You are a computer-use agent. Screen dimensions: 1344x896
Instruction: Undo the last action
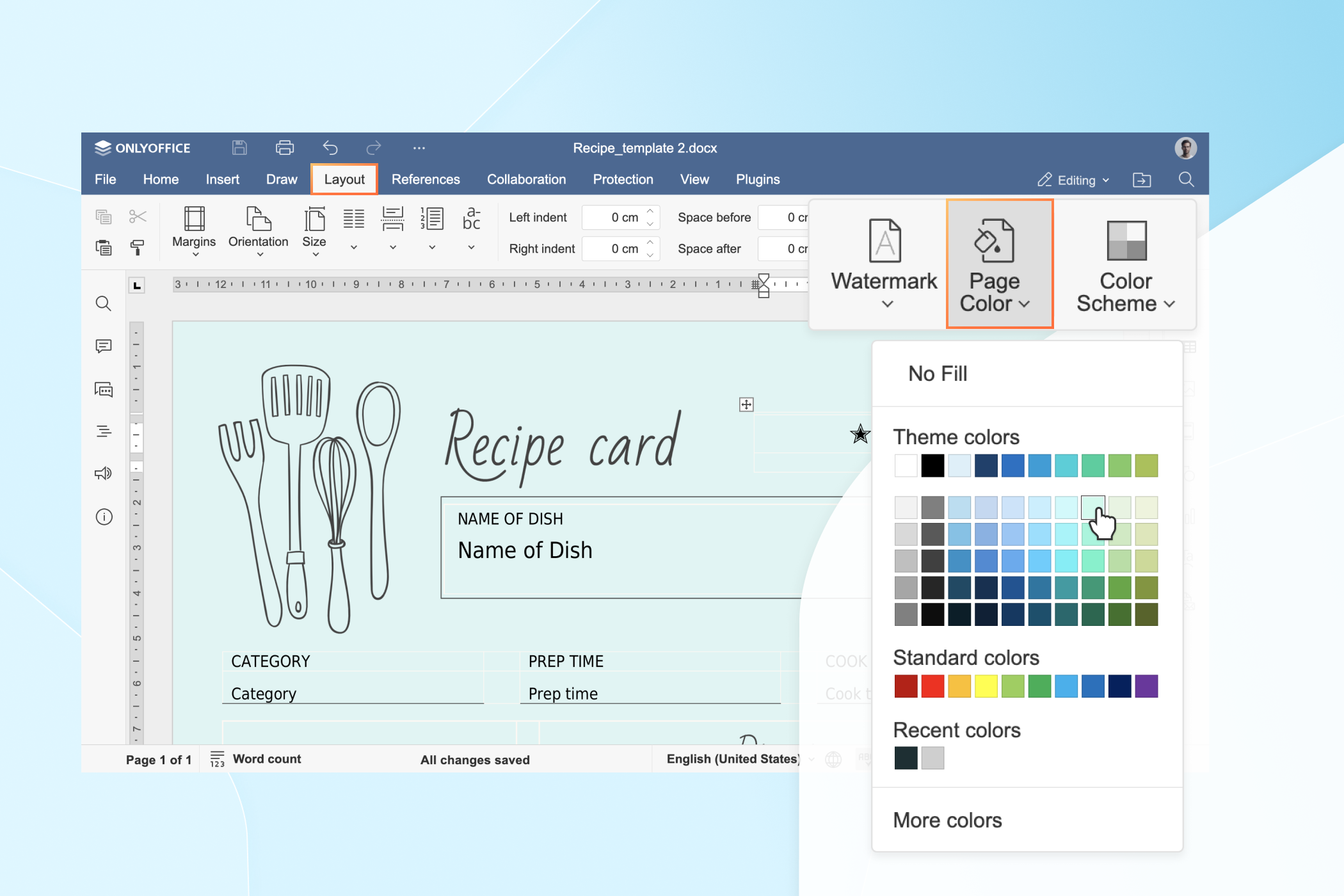[x=330, y=148]
